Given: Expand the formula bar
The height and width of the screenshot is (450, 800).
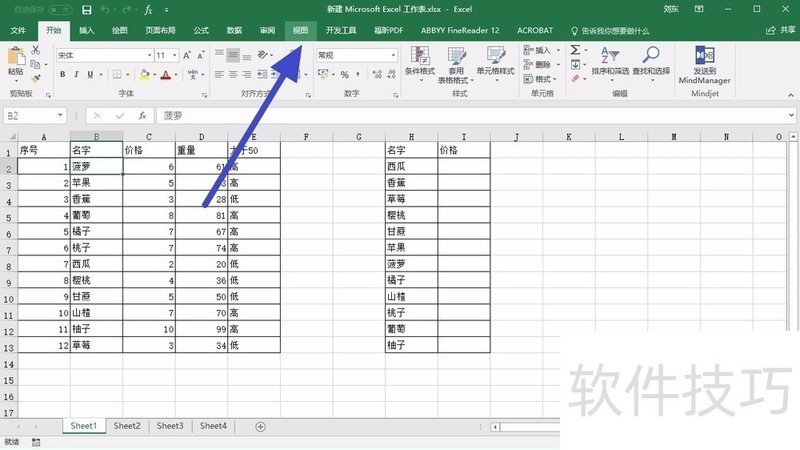Looking at the screenshot, I should (x=791, y=115).
